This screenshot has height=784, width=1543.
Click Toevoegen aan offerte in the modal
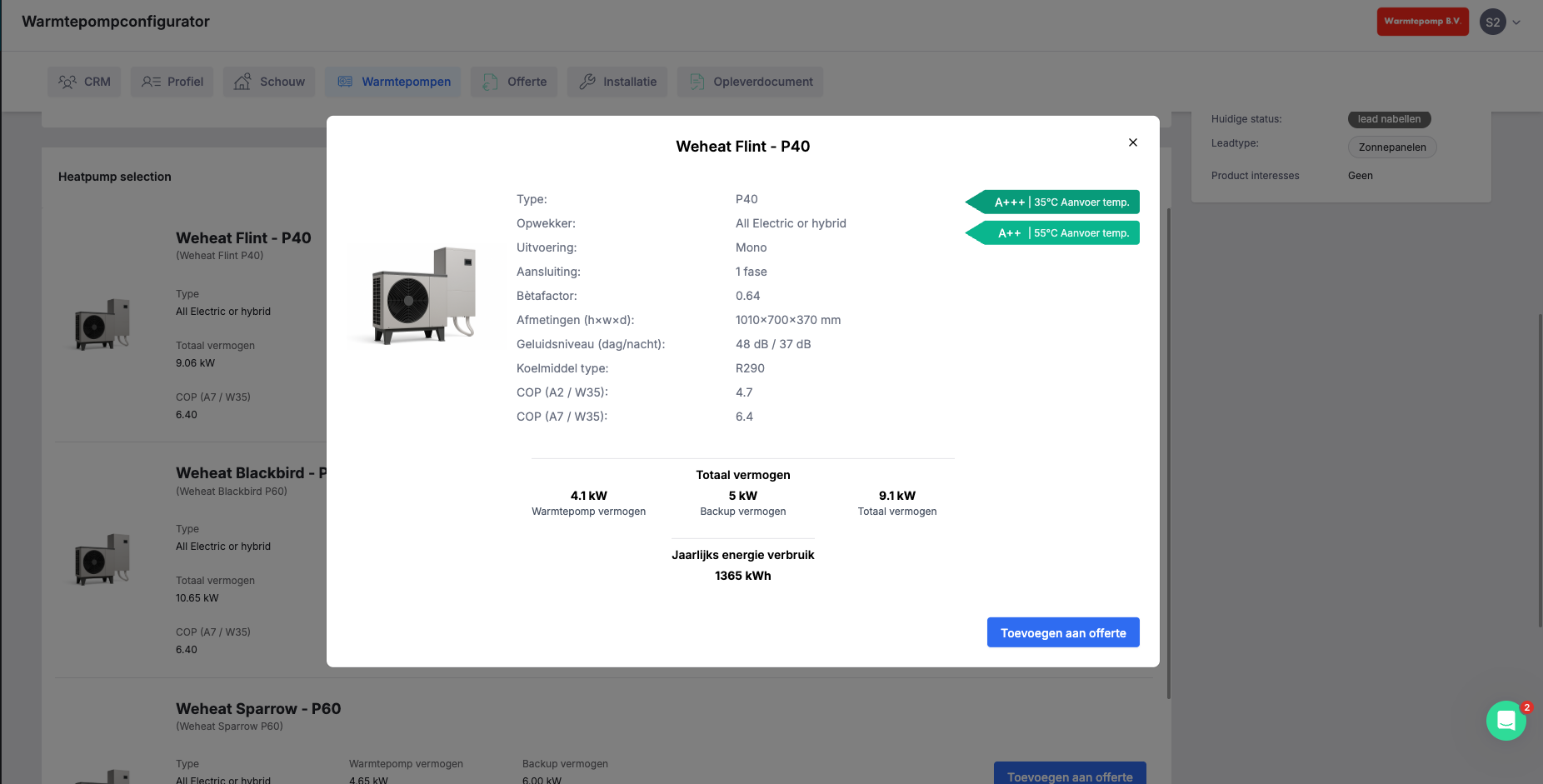[1063, 632]
